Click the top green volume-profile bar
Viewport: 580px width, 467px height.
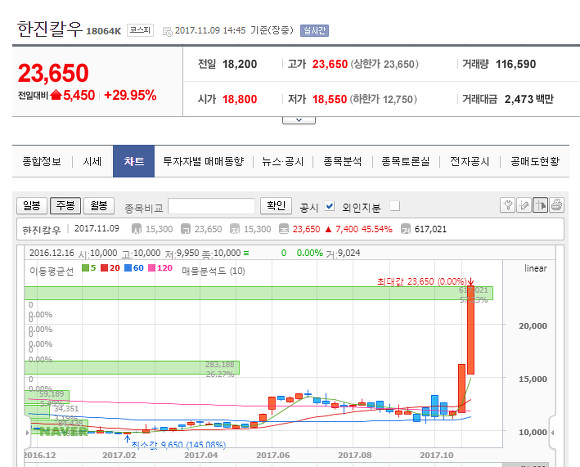(x=259, y=293)
